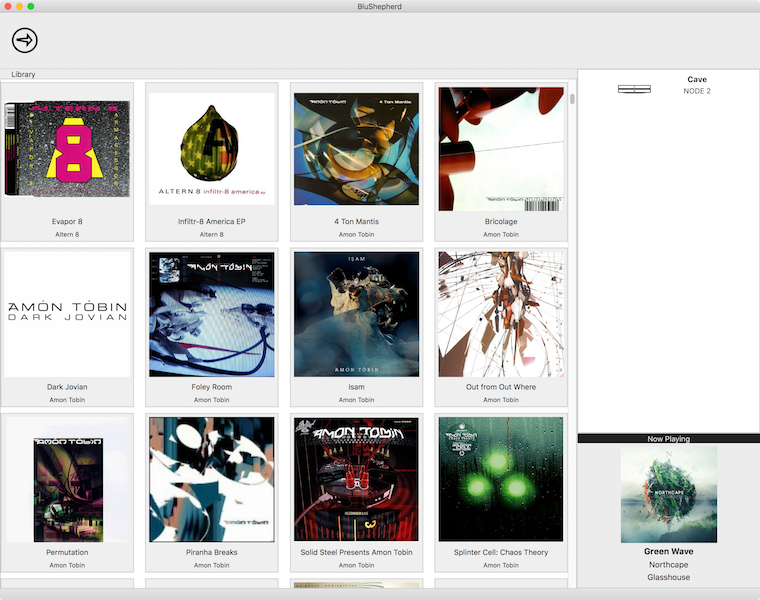Click Amon Tobin artist under 4 Ton Mantis
Viewport: 760px width, 600px height.
356,235
